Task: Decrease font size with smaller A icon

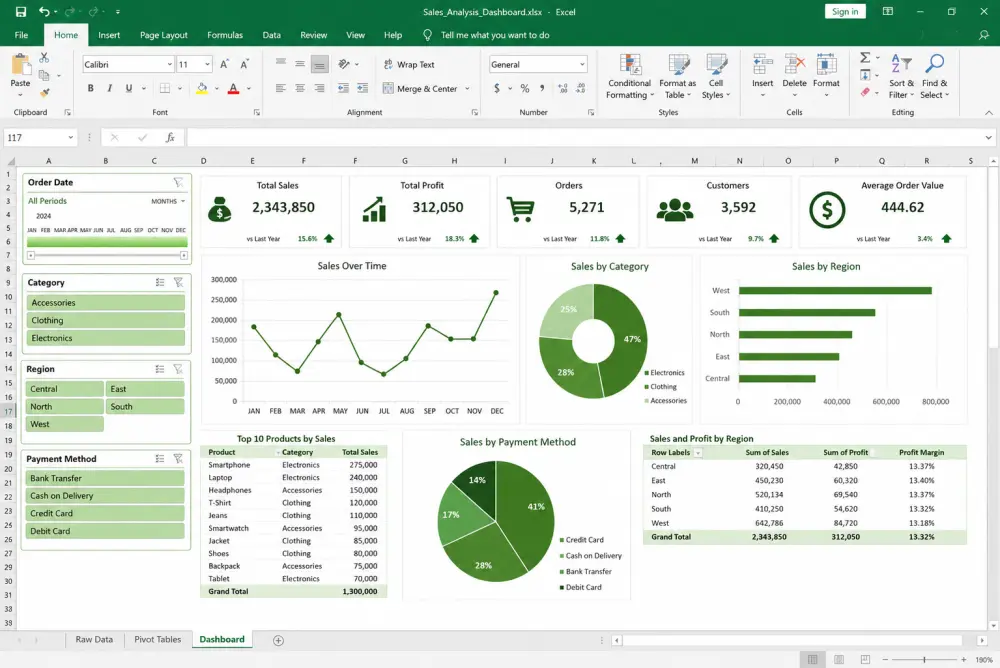Action: (x=244, y=64)
